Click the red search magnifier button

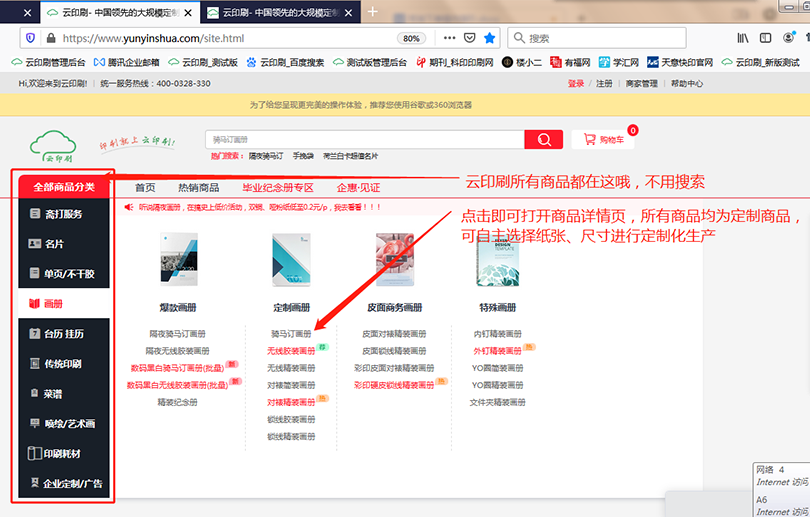tap(543, 140)
